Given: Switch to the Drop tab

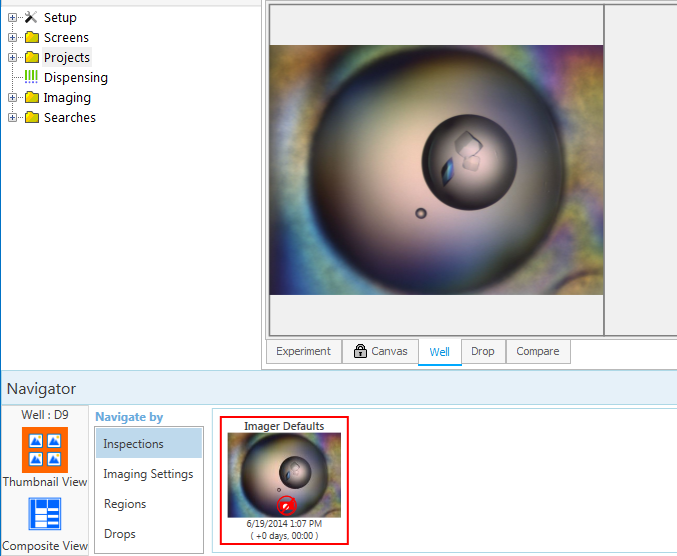Looking at the screenshot, I should (x=483, y=351).
